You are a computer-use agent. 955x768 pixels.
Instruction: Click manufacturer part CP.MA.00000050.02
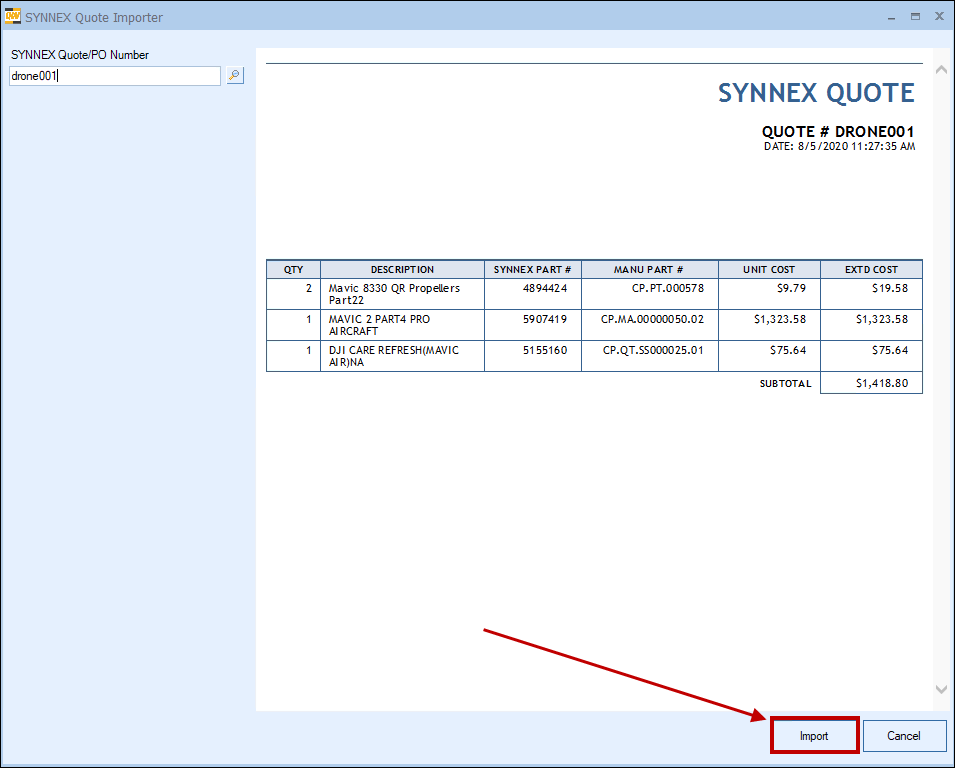(x=652, y=319)
